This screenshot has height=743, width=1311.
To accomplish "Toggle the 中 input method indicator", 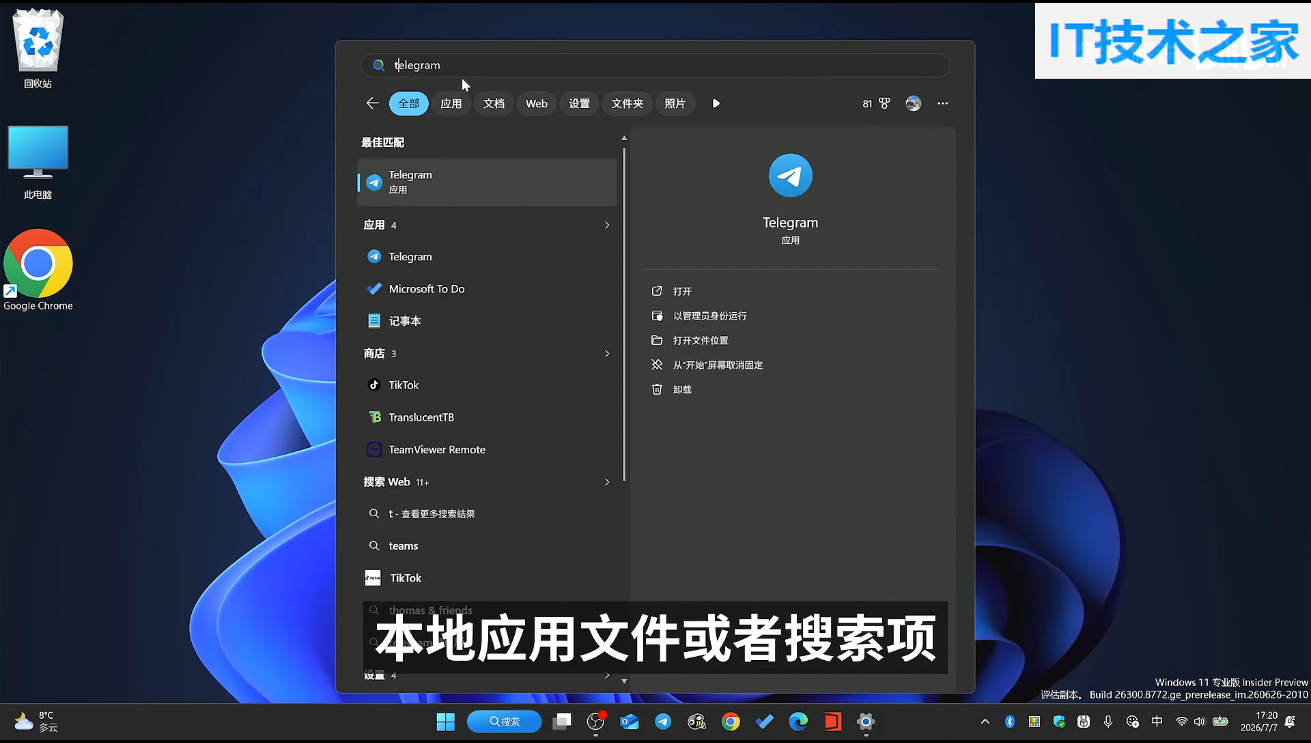I will [1157, 721].
